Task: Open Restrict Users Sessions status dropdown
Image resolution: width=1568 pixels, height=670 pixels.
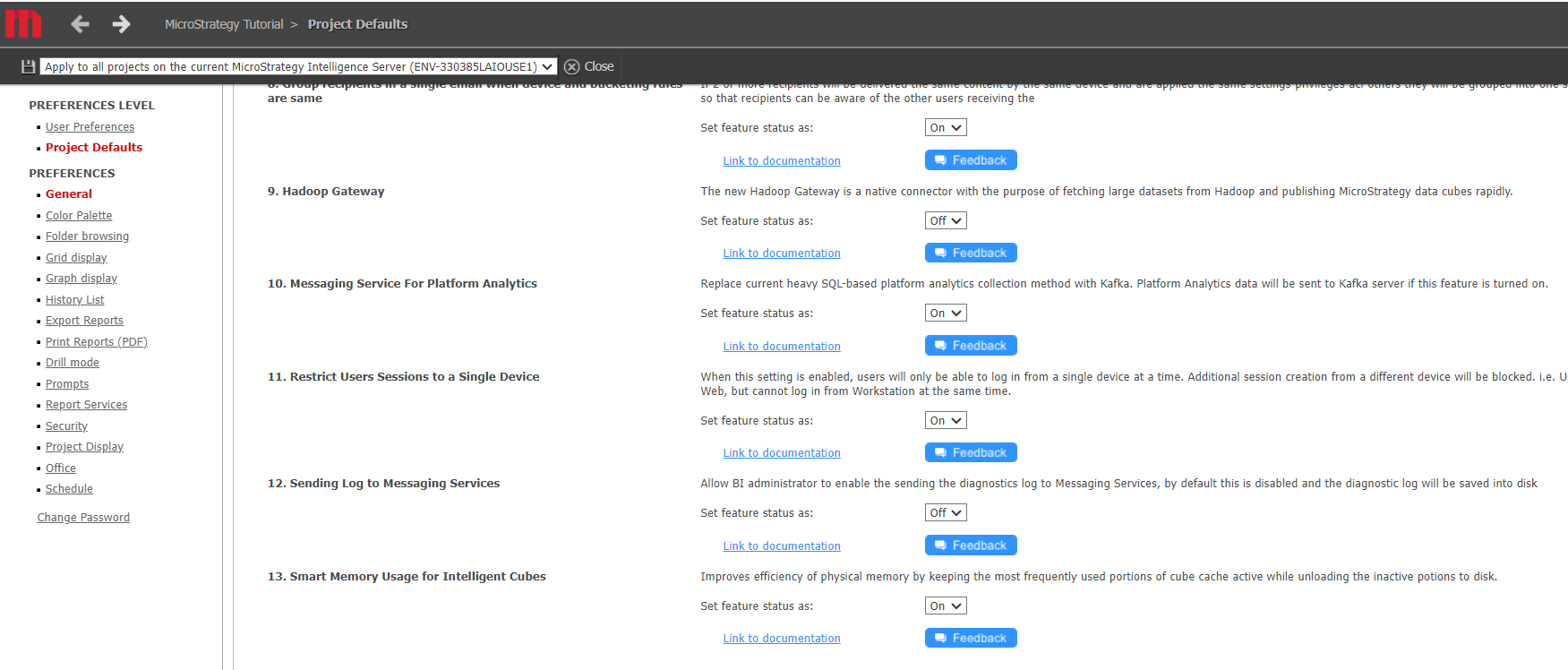Action: (945, 421)
